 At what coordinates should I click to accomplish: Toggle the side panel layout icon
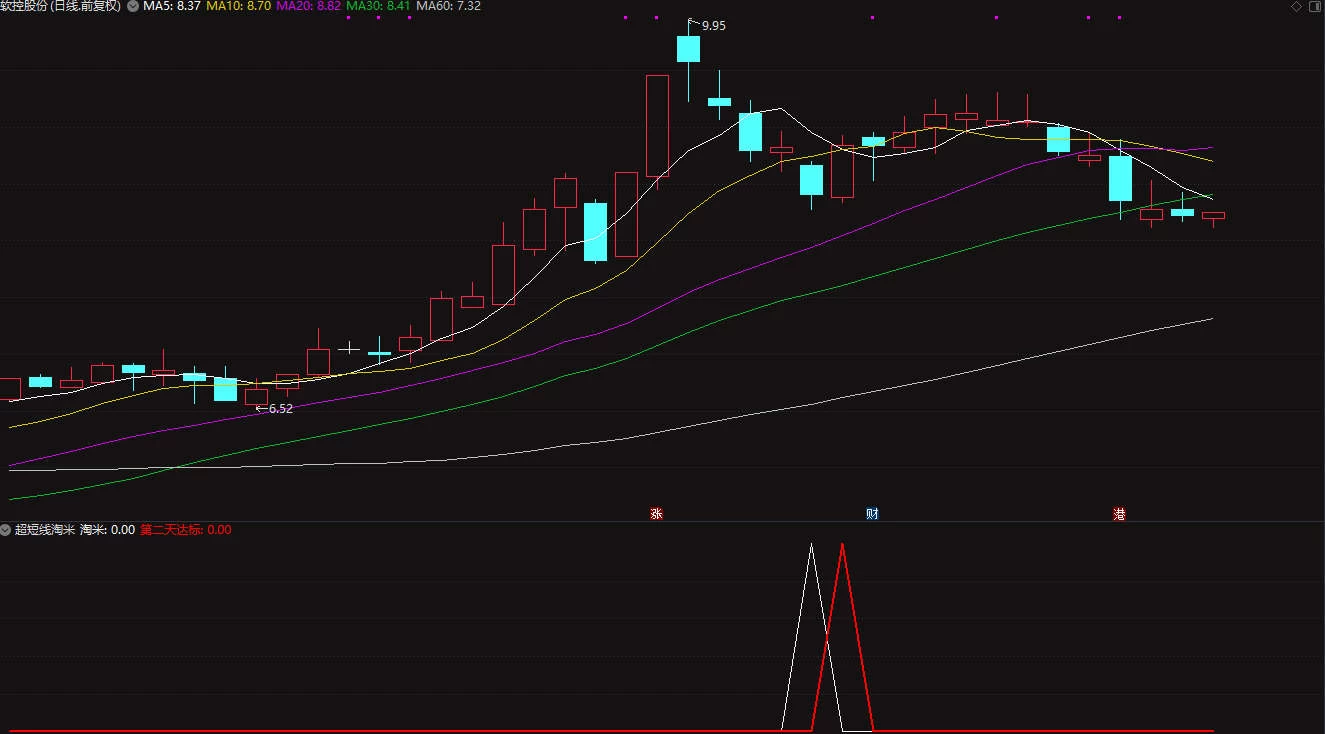point(1314,6)
